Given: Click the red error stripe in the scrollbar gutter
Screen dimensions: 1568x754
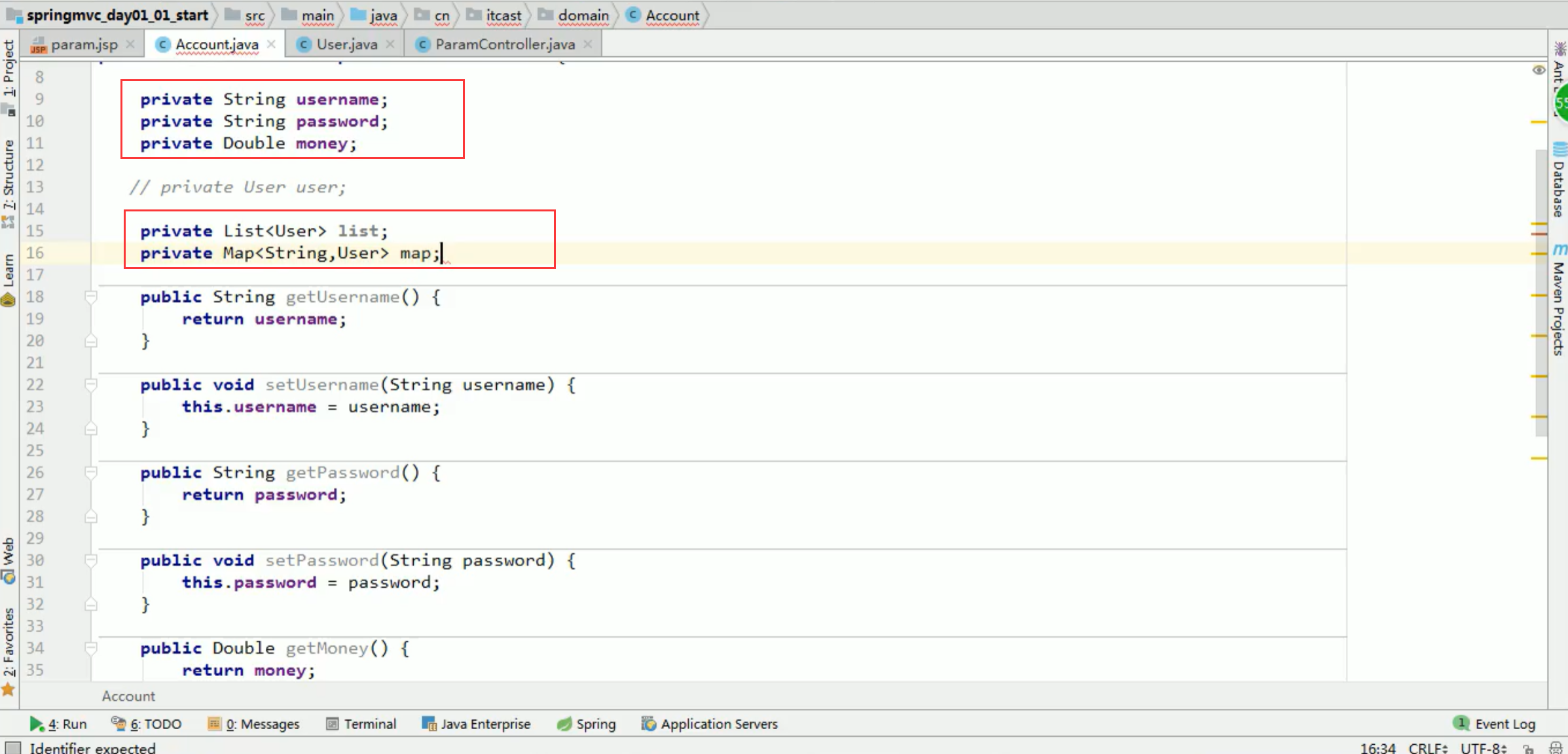Looking at the screenshot, I should [1539, 234].
